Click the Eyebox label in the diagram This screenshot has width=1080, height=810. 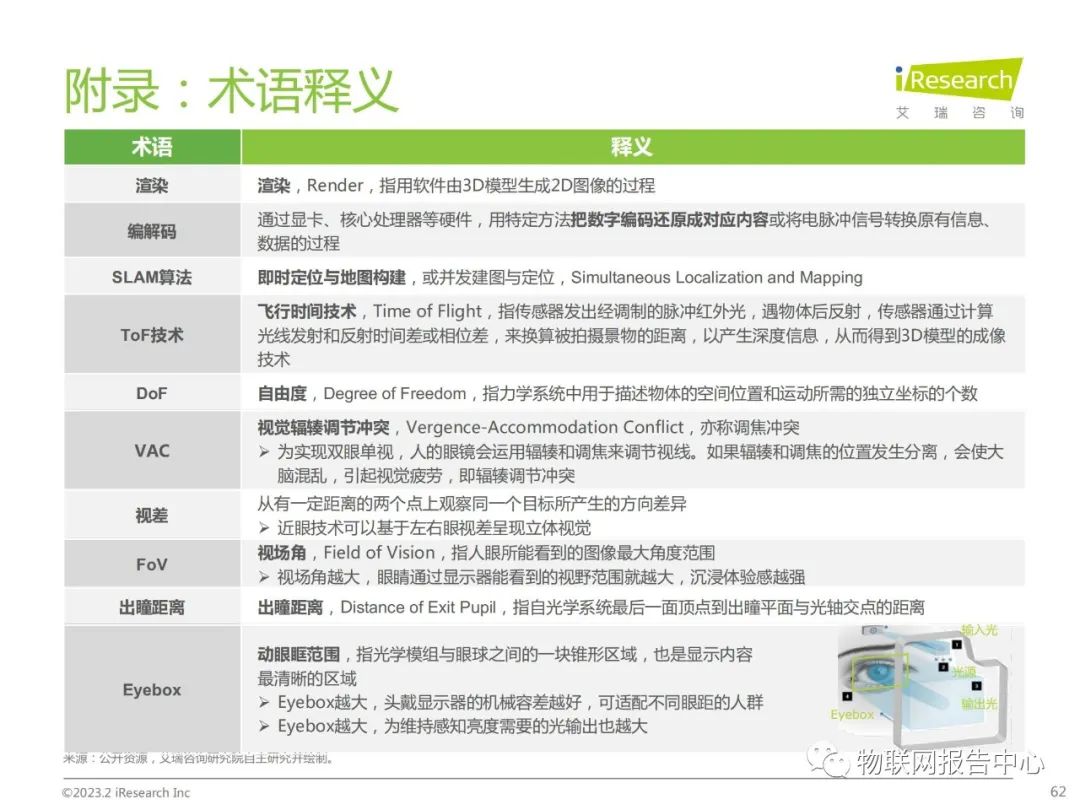(852, 714)
